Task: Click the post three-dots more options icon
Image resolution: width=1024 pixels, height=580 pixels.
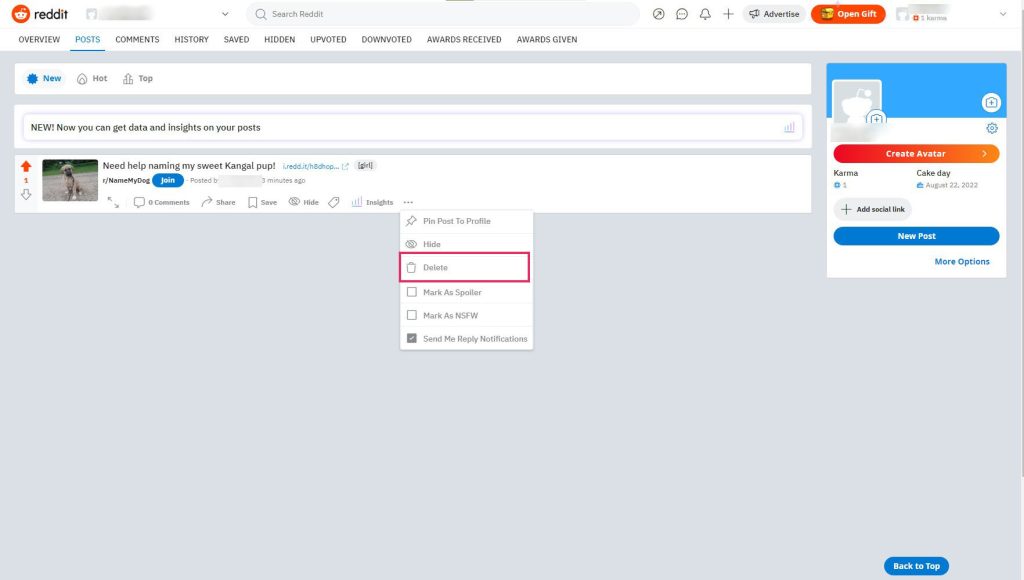Action: click(x=408, y=202)
